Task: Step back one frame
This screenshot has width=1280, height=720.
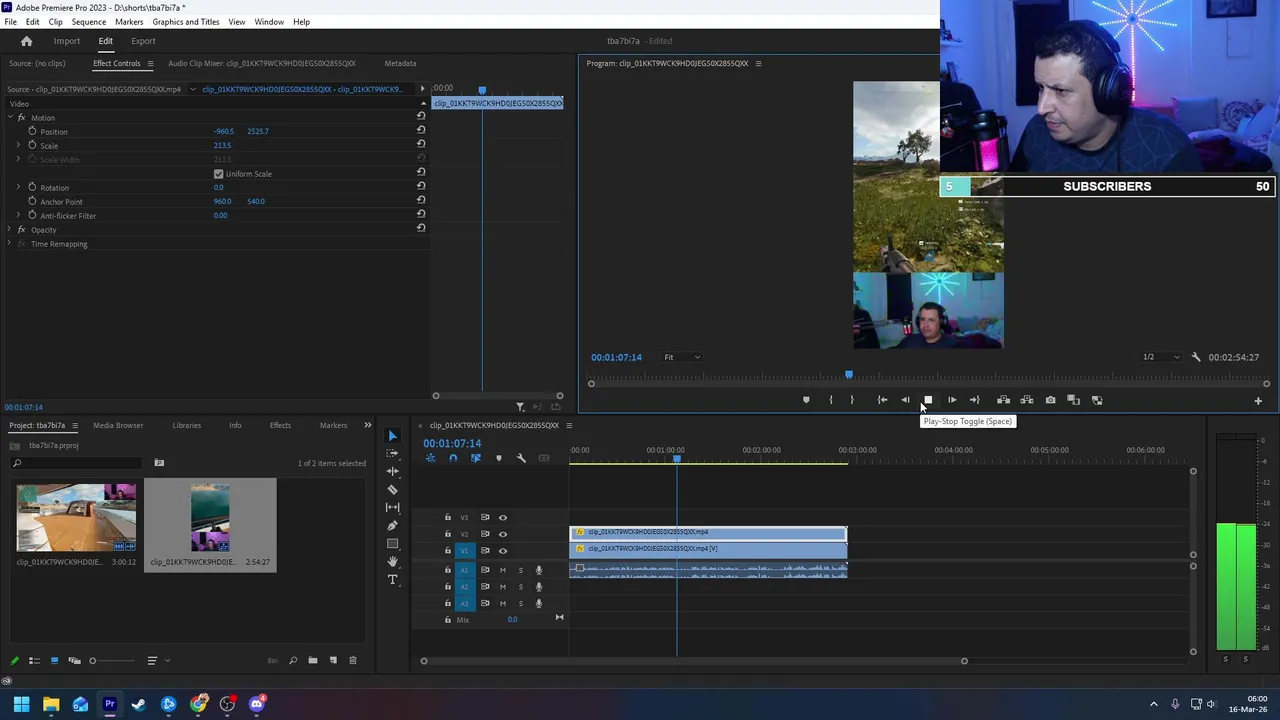Action: (x=905, y=400)
